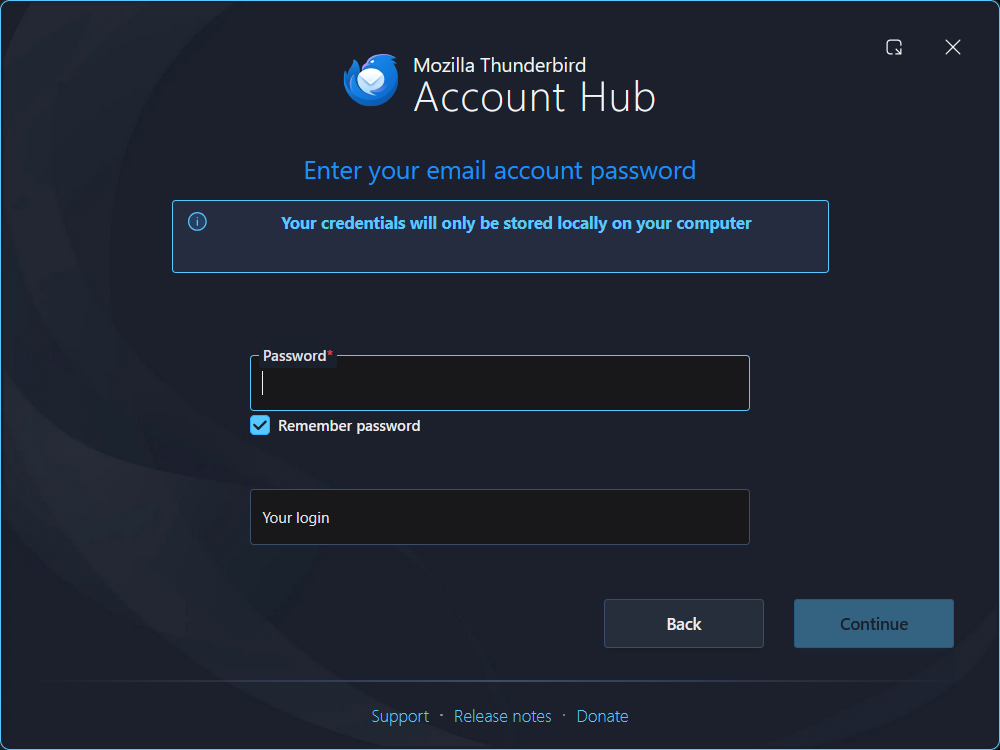This screenshot has width=1000, height=750.
Task: Open the Donate link
Action: (x=602, y=716)
